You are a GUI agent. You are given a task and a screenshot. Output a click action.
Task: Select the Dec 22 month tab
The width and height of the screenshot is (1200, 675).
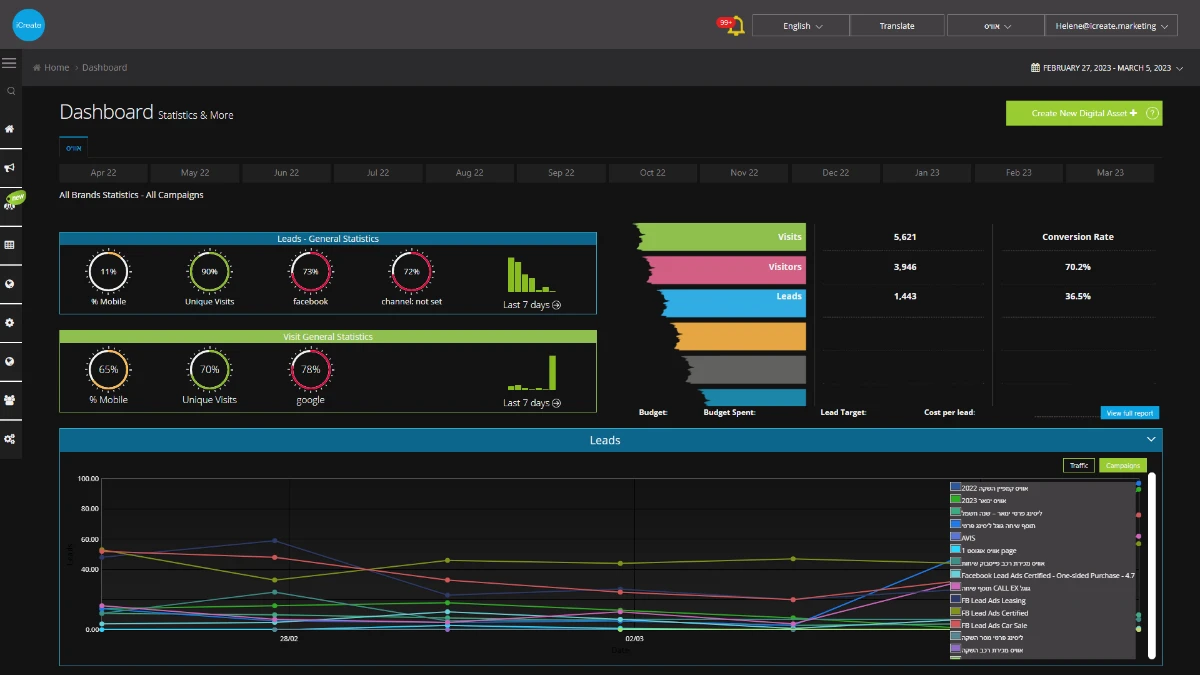click(x=836, y=173)
